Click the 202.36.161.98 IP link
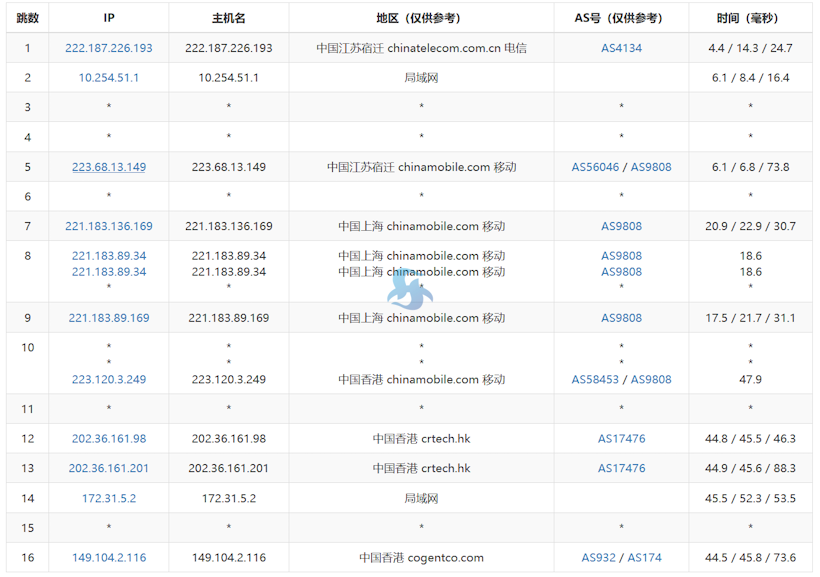 tap(109, 438)
